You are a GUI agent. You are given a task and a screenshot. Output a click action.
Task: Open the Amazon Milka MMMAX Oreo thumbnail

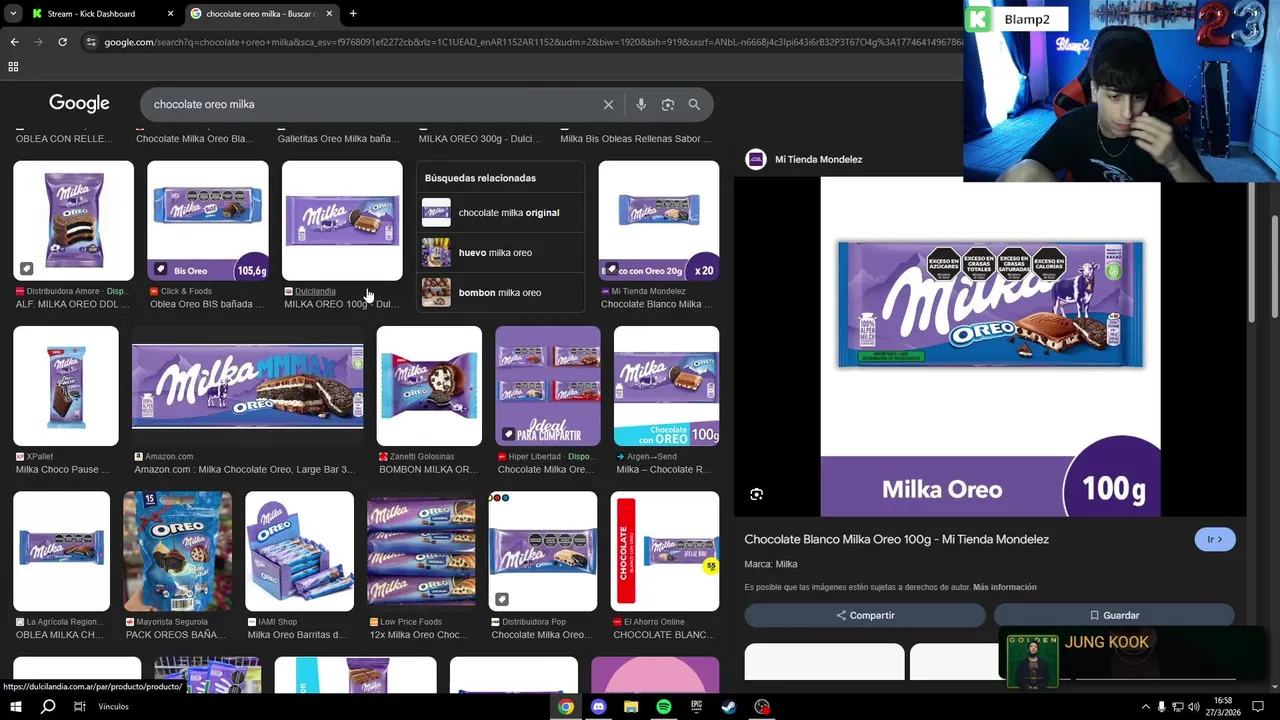pyautogui.click(x=248, y=386)
